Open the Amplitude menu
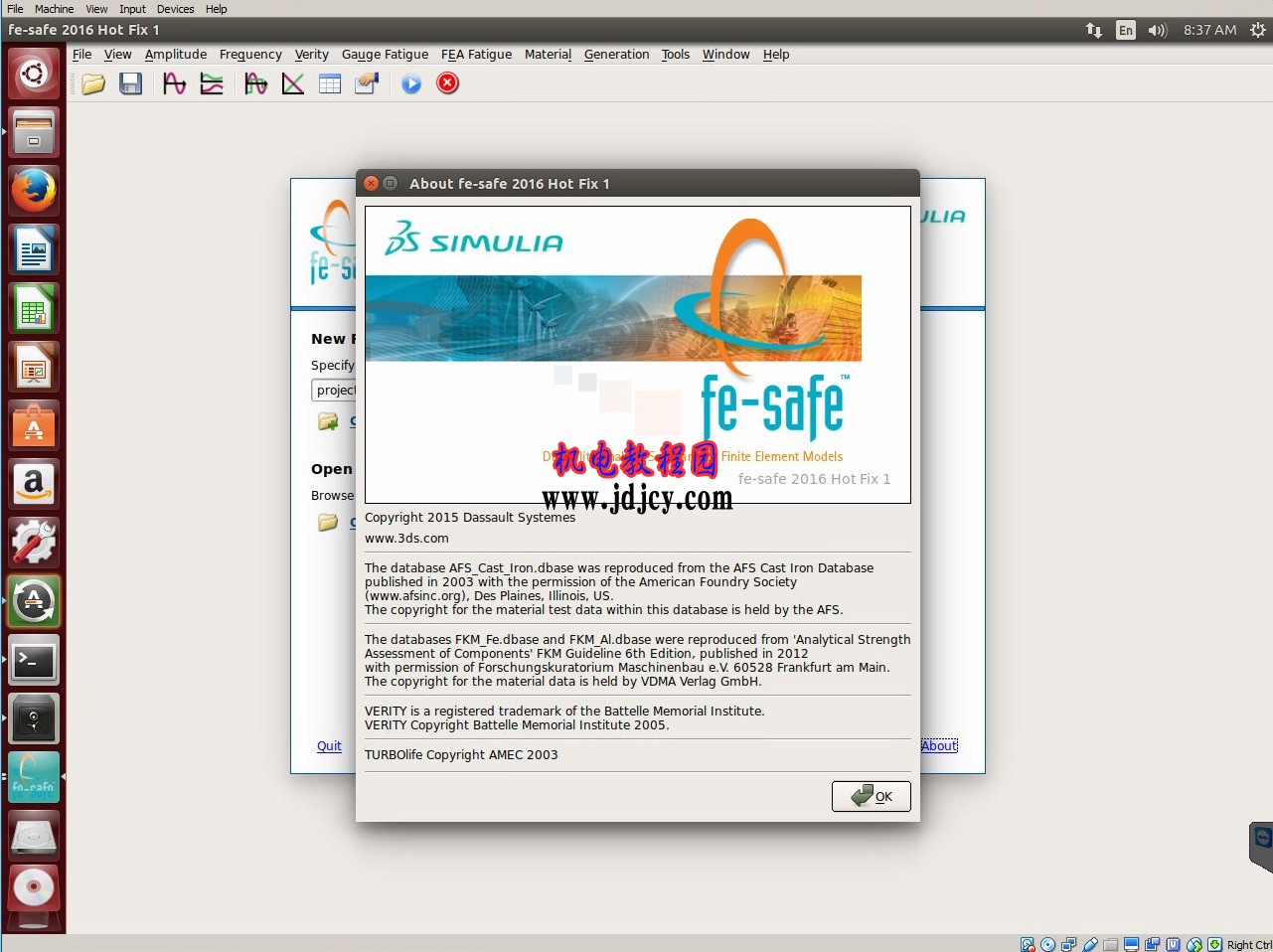The height and width of the screenshot is (952, 1273). pyautogui.click(x=176, y=55)
